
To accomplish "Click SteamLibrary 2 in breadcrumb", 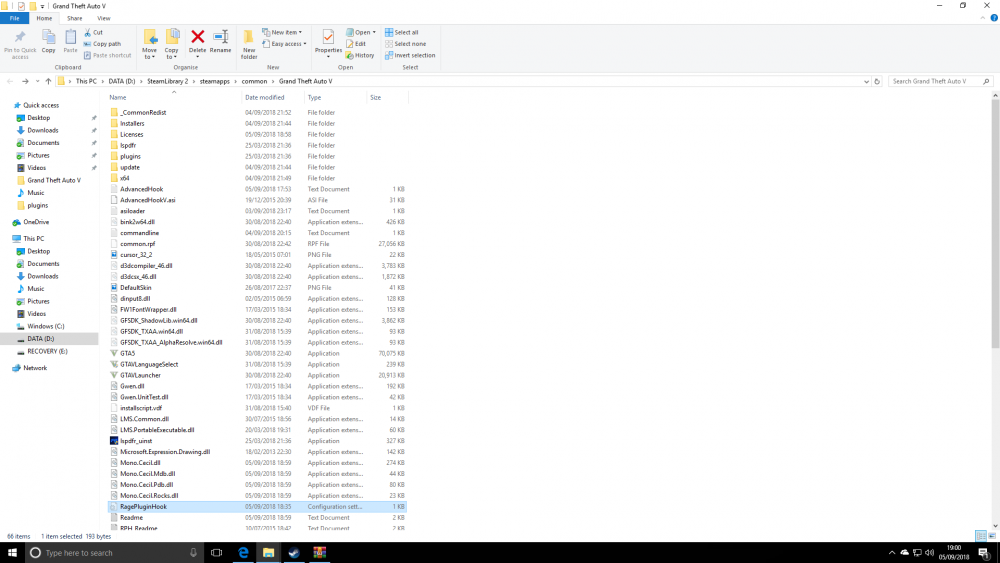I will [168, 82].
